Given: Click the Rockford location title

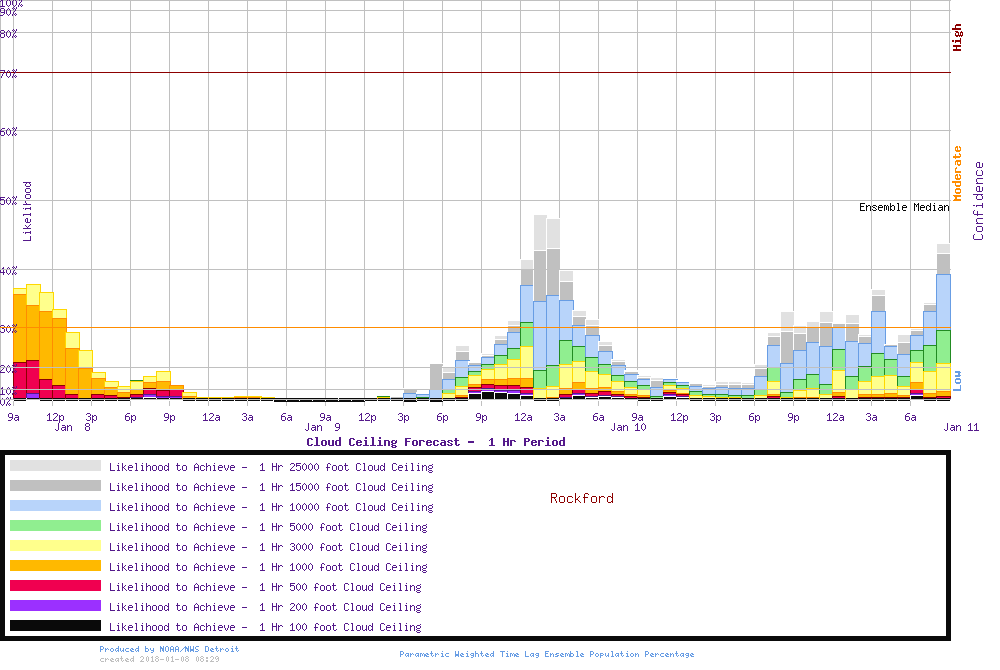Looking at the screenshot, I should (581, 498).
